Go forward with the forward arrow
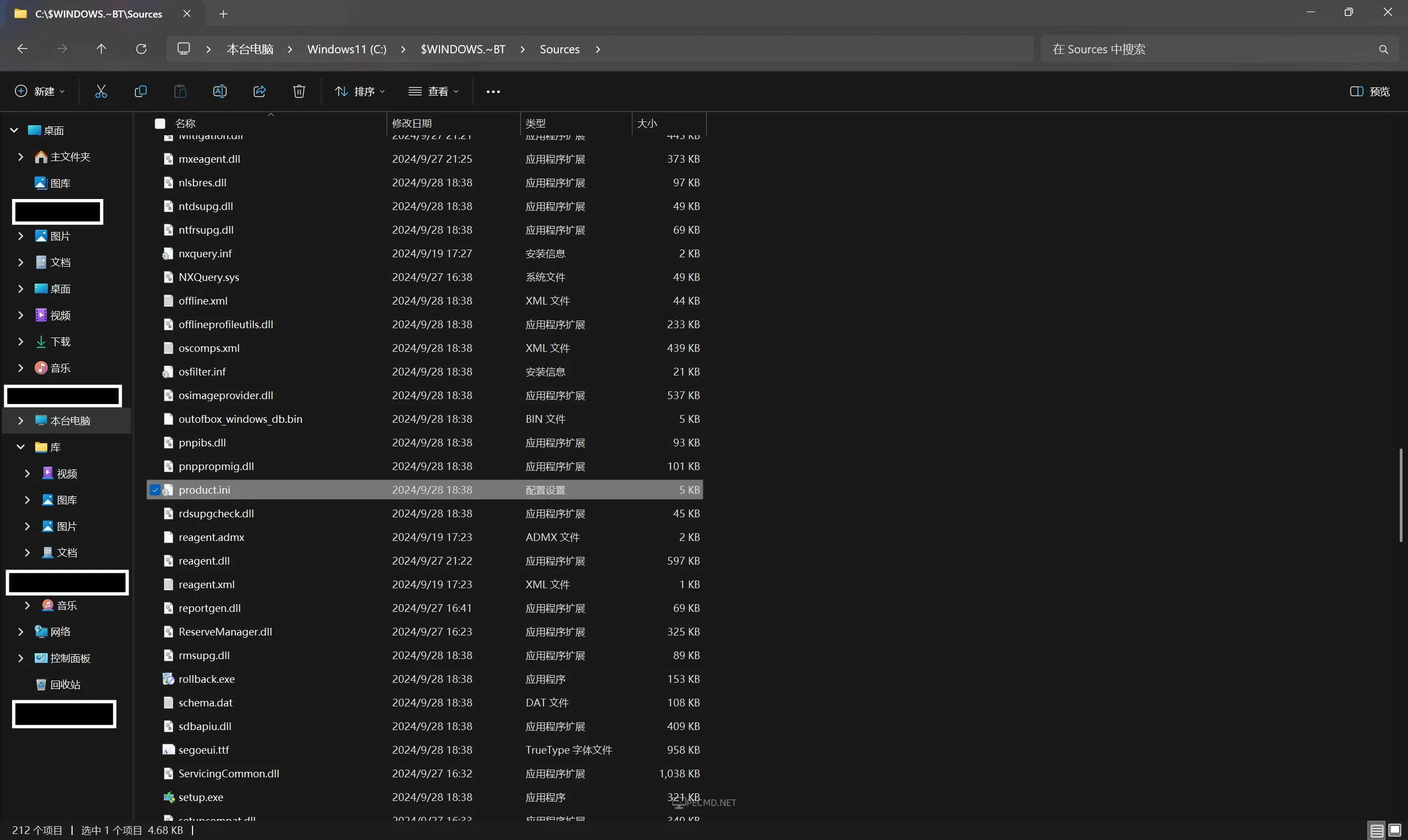The width and height of the screenshot is (1408, 840). 62,49
